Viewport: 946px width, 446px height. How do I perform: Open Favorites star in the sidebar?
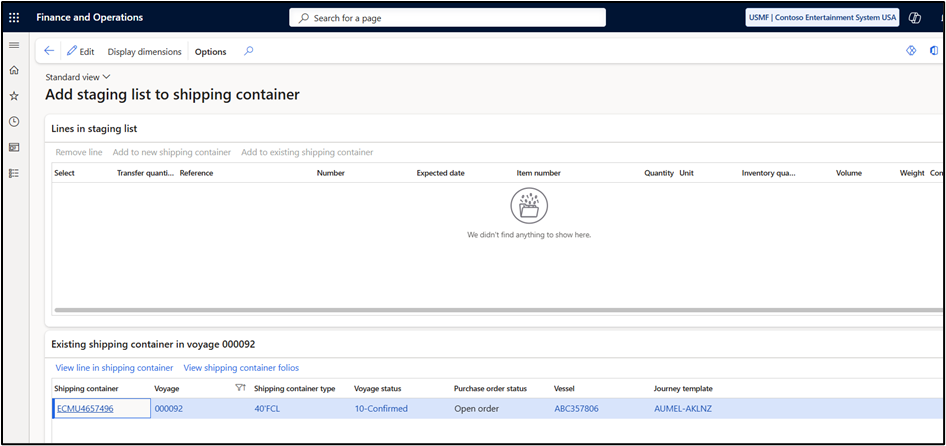tap(14, 96)
